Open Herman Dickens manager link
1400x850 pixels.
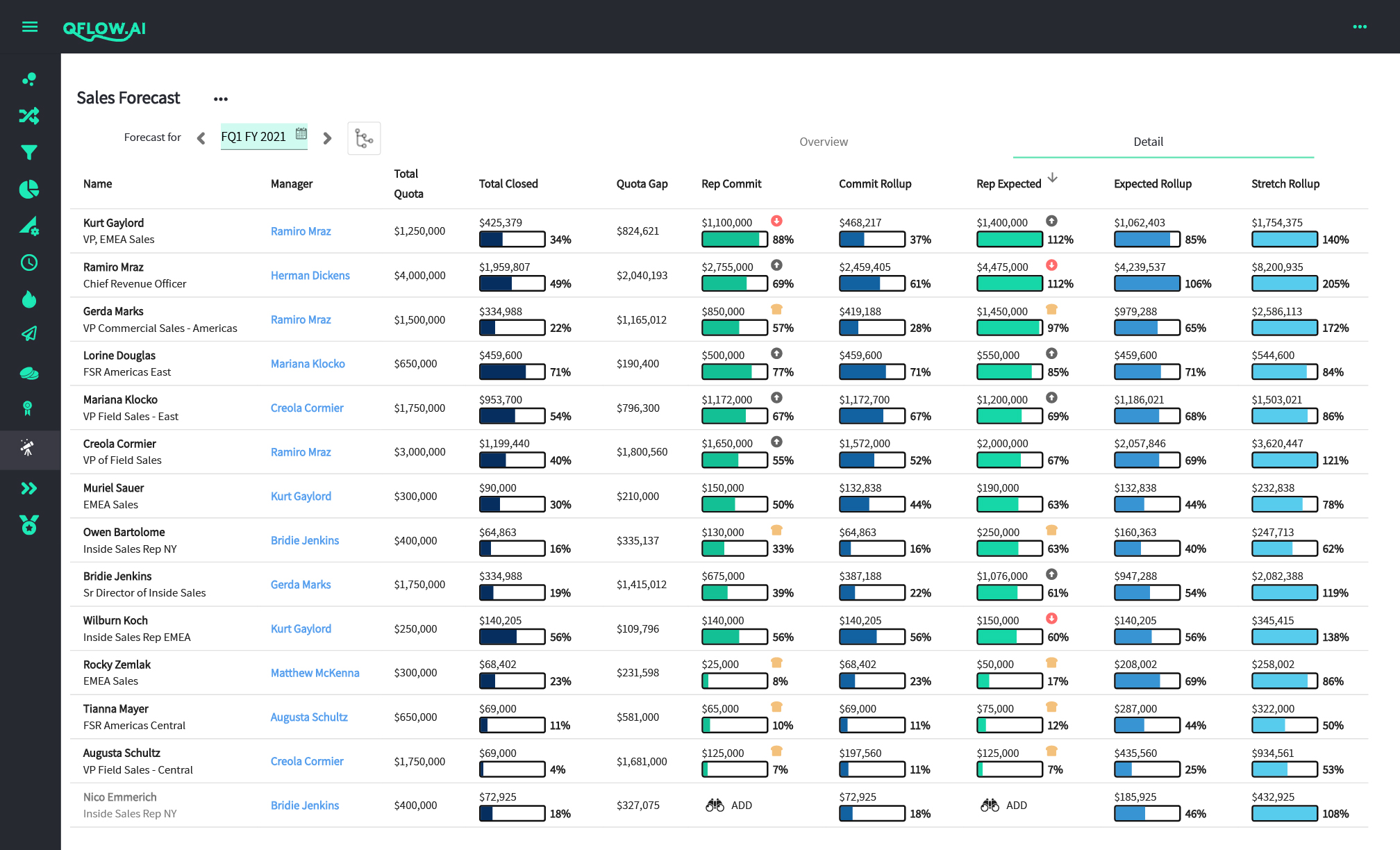click(x=310, y=276)
